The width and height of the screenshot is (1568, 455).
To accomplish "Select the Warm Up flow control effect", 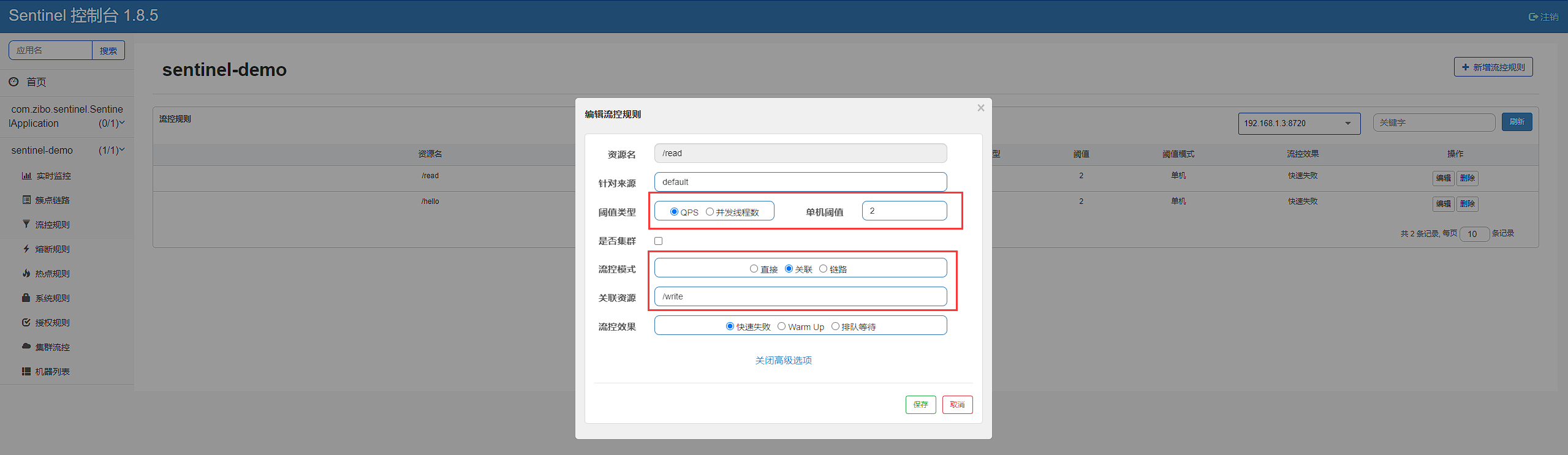I will coord(781,326).
